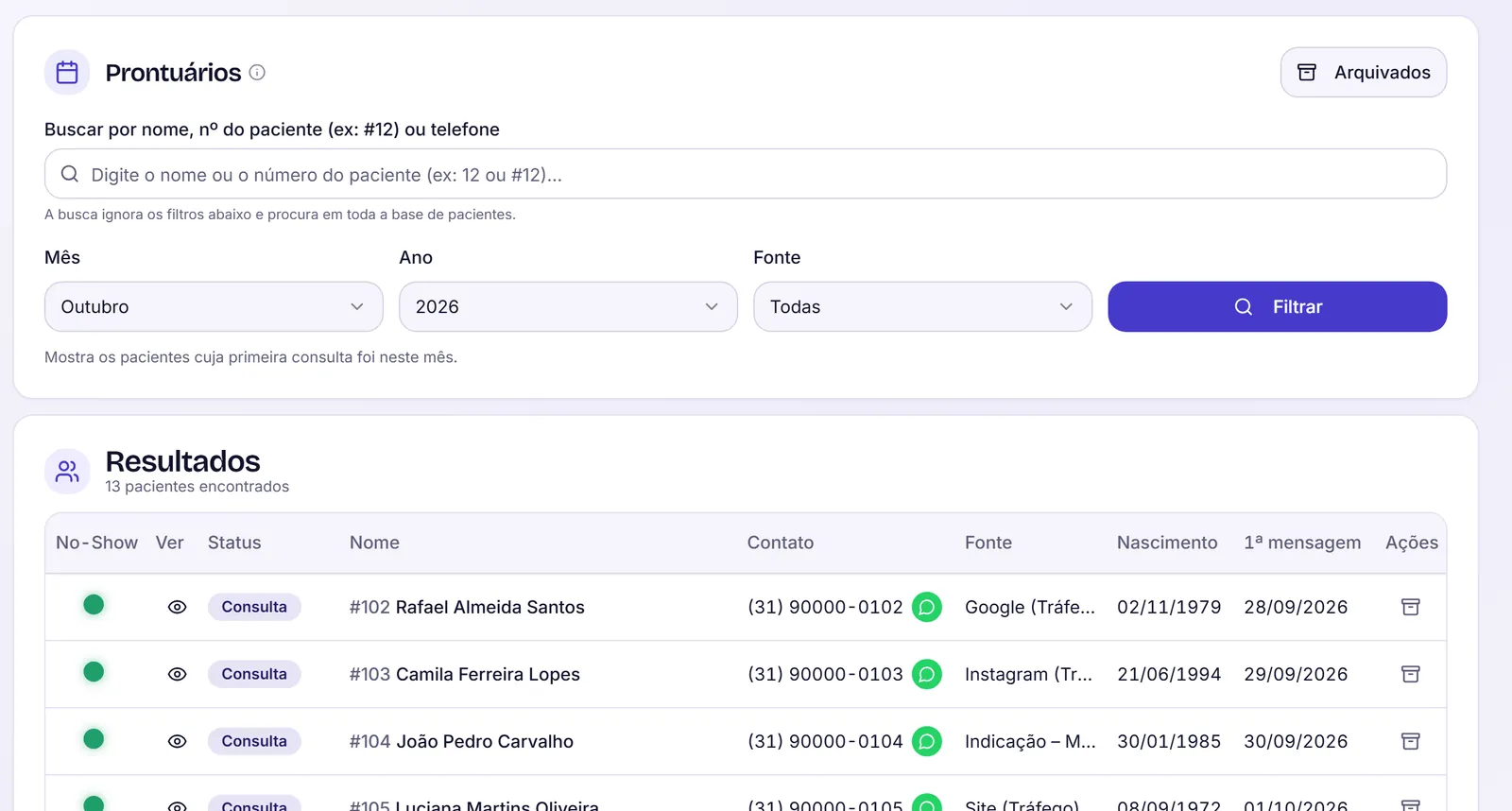Click the 1ª mensagem column header
Viewport: 1512px width, 811px height.
click(1302, 543)
